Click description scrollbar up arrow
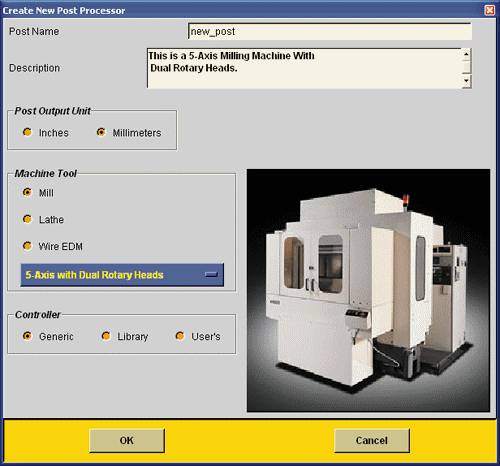The width and height of the screenshot is (500, 466). point(467,54)
